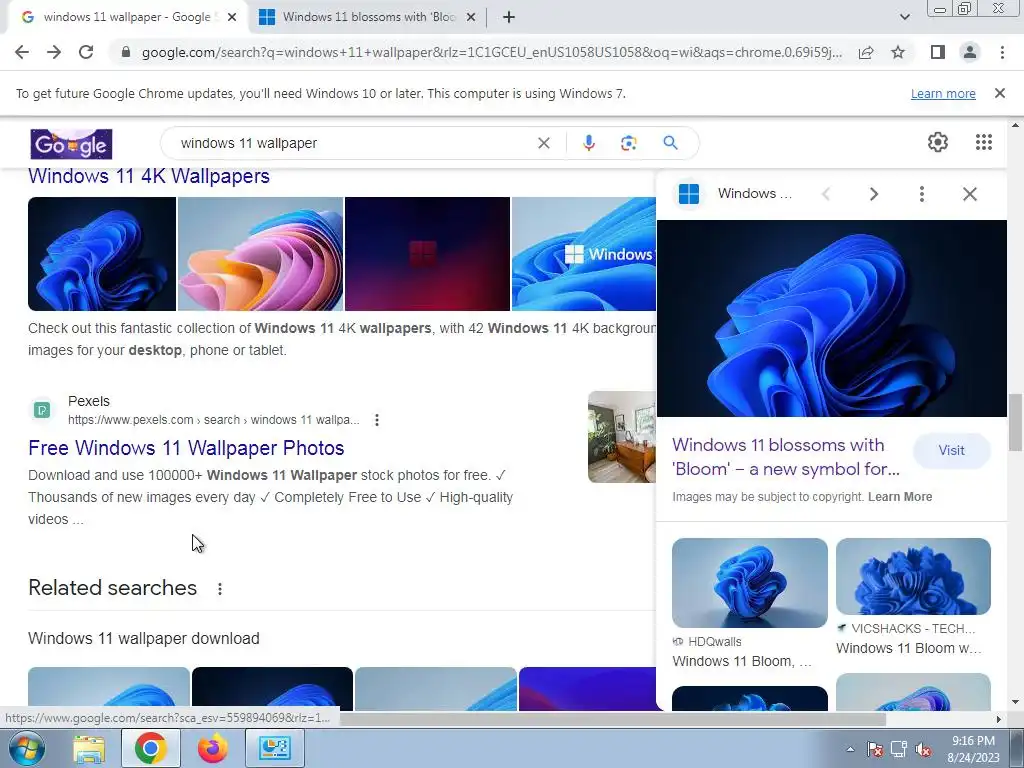The image size is (1024, 768).
Task: Go forward using the browser forward arrow
Action: (54, 52)
